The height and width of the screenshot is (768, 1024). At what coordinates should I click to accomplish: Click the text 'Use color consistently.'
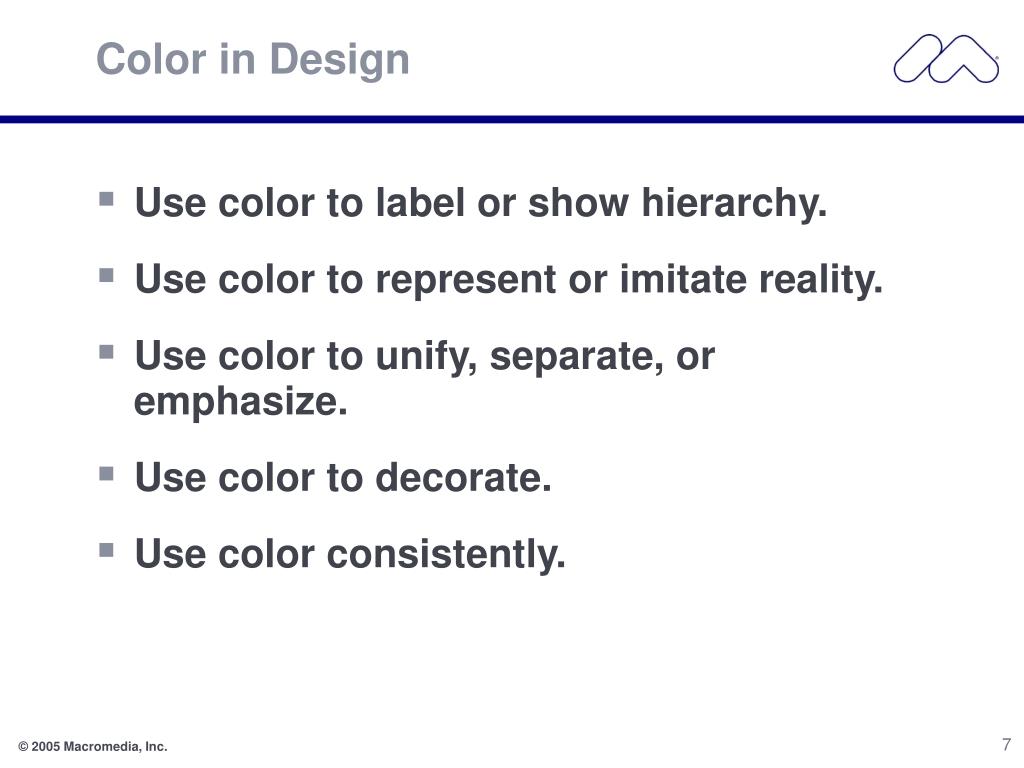(x=350, y=554)
